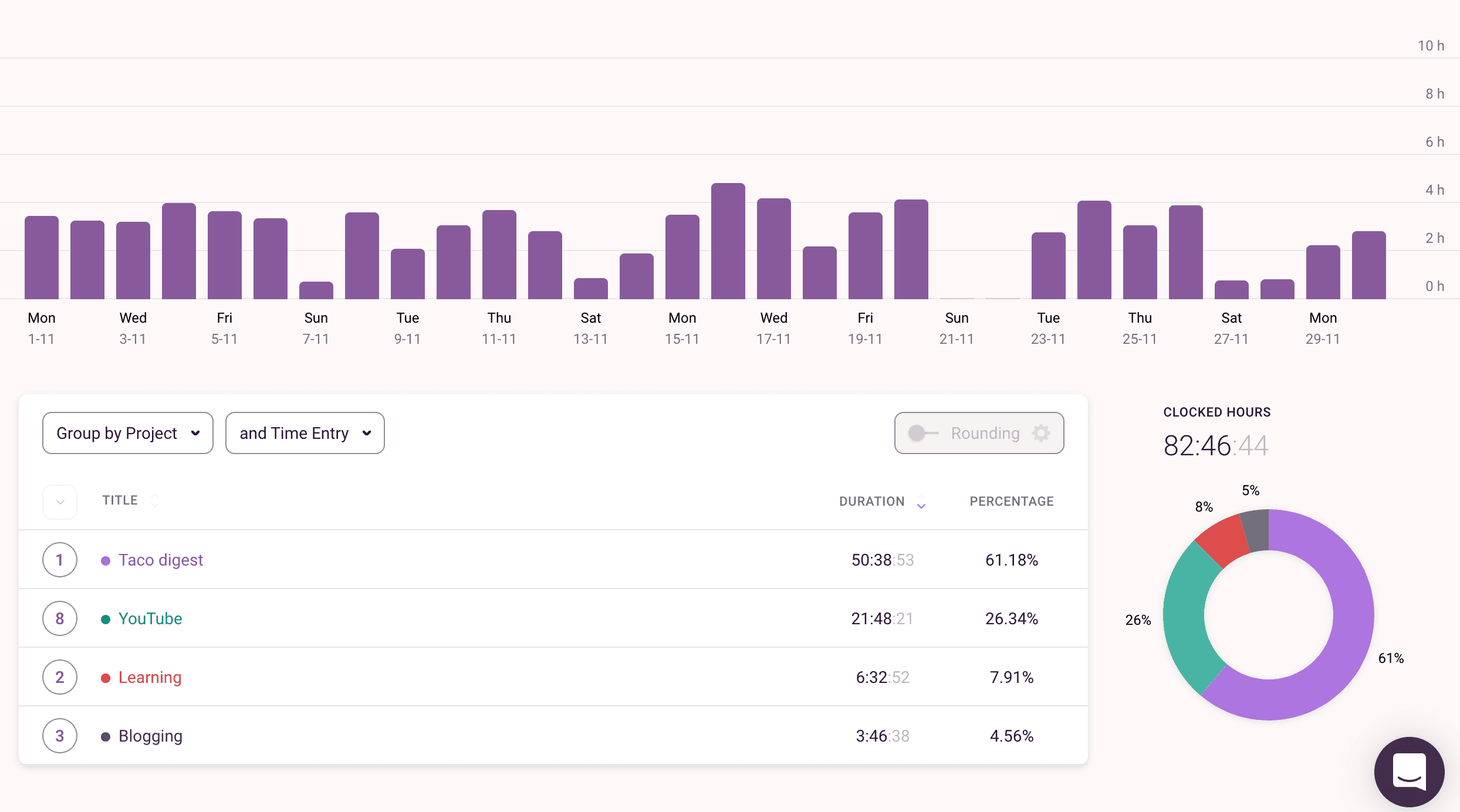Toggle visibility of Taco digest row
This screenshot has height=812, width=1460.
click(x=59, y=559)
